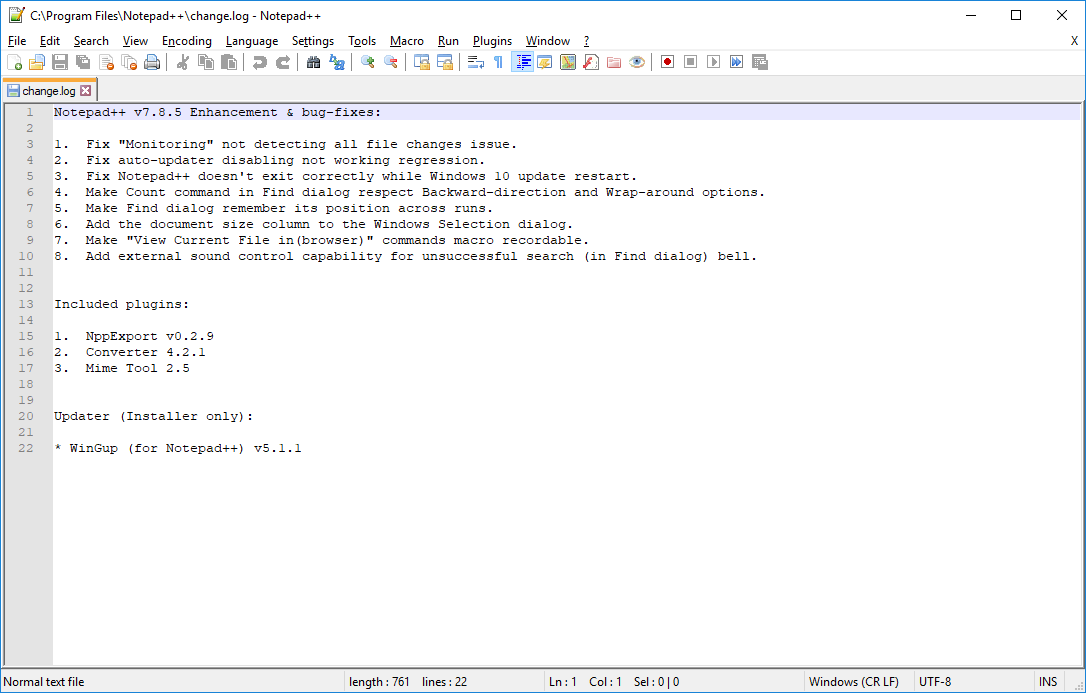Image resolution: width=1086 pixels, height=693 pixels.
Task: Save all open files via toolbar
Action: [x=83, y=61]
